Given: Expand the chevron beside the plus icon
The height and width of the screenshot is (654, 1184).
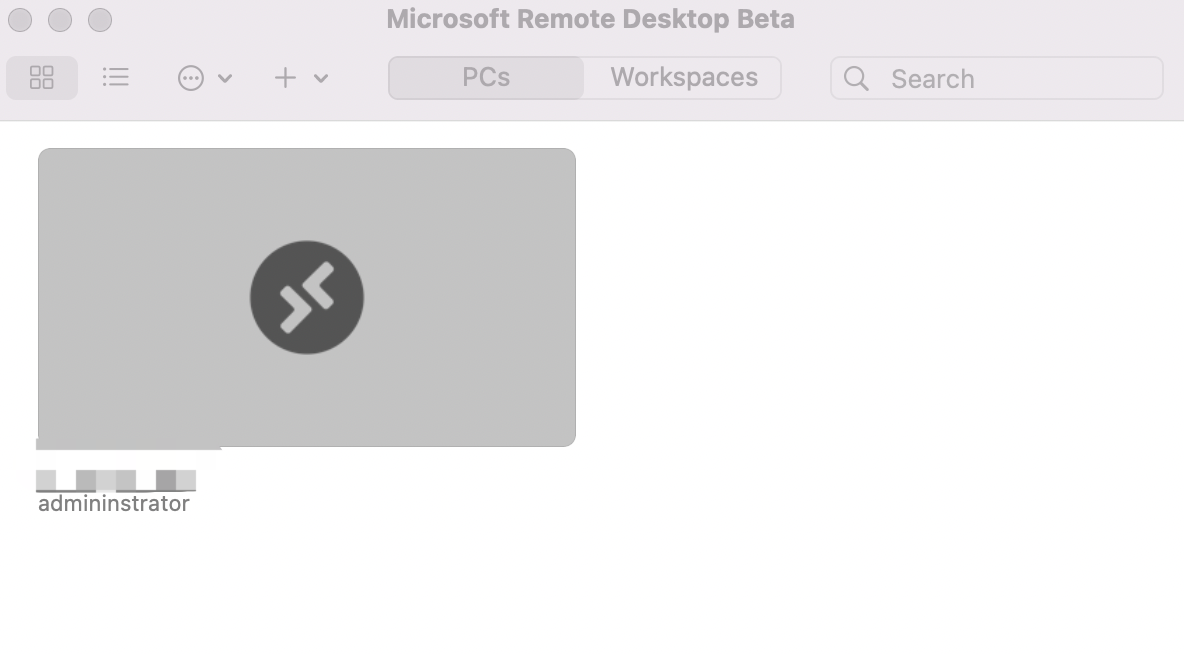Looking at the screenshot, I should pyautogui.click(x=321, y=78).
